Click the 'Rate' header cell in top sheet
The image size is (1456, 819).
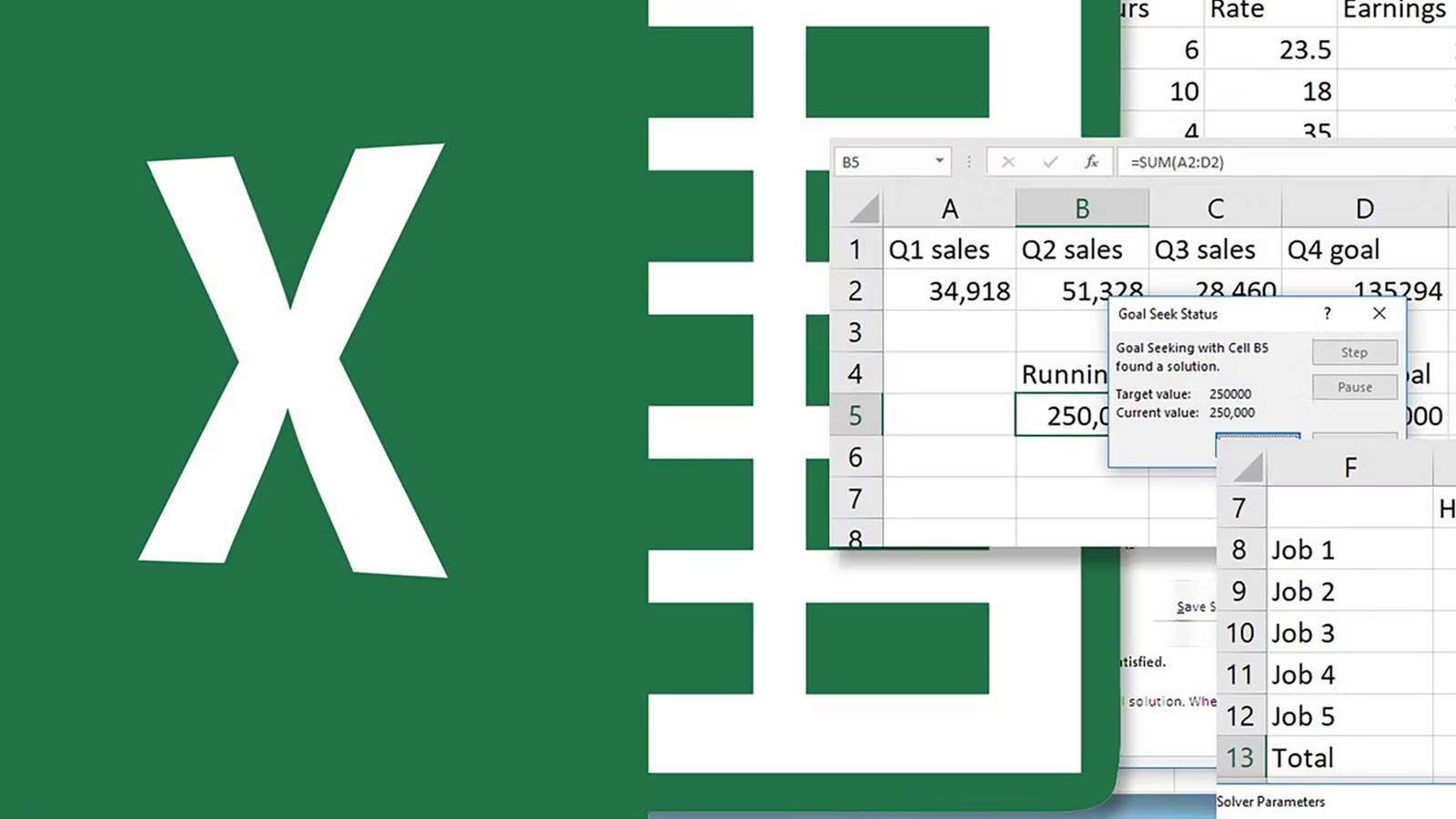tap(1270, 11)
